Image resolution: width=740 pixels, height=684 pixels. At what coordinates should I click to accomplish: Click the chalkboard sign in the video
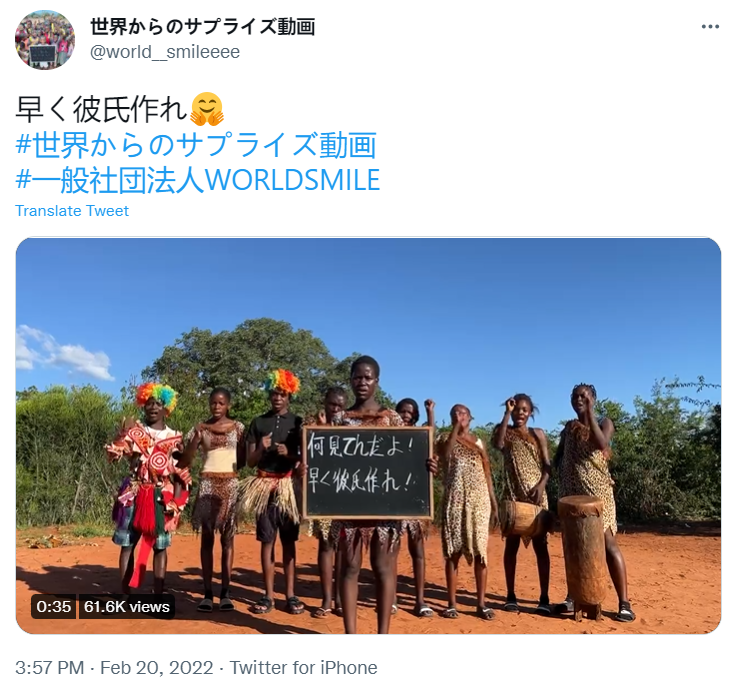(x=368, y=473)
